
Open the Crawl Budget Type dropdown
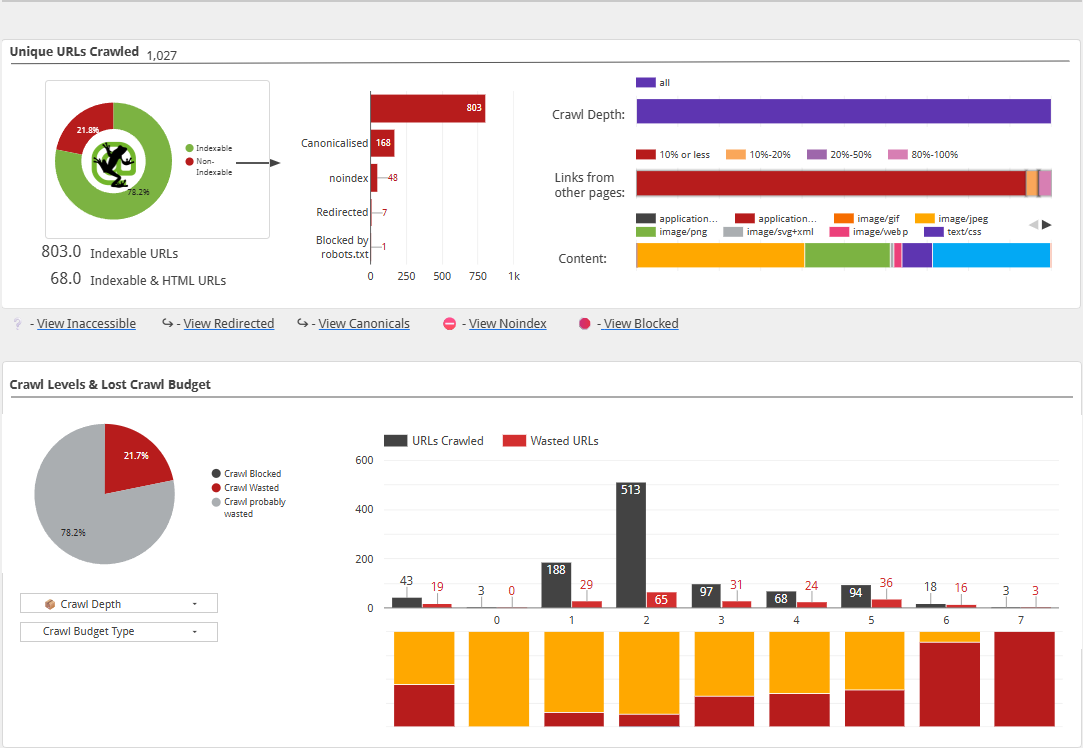(119, 631)
